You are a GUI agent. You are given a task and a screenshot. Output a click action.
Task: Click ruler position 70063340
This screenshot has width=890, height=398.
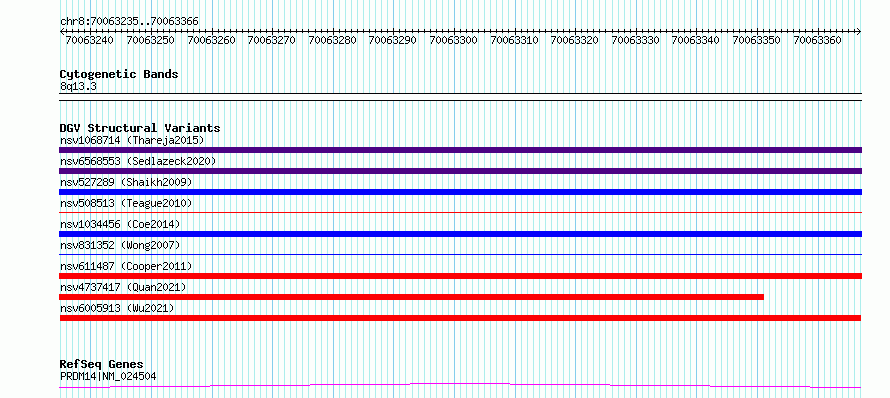[696, 40]
